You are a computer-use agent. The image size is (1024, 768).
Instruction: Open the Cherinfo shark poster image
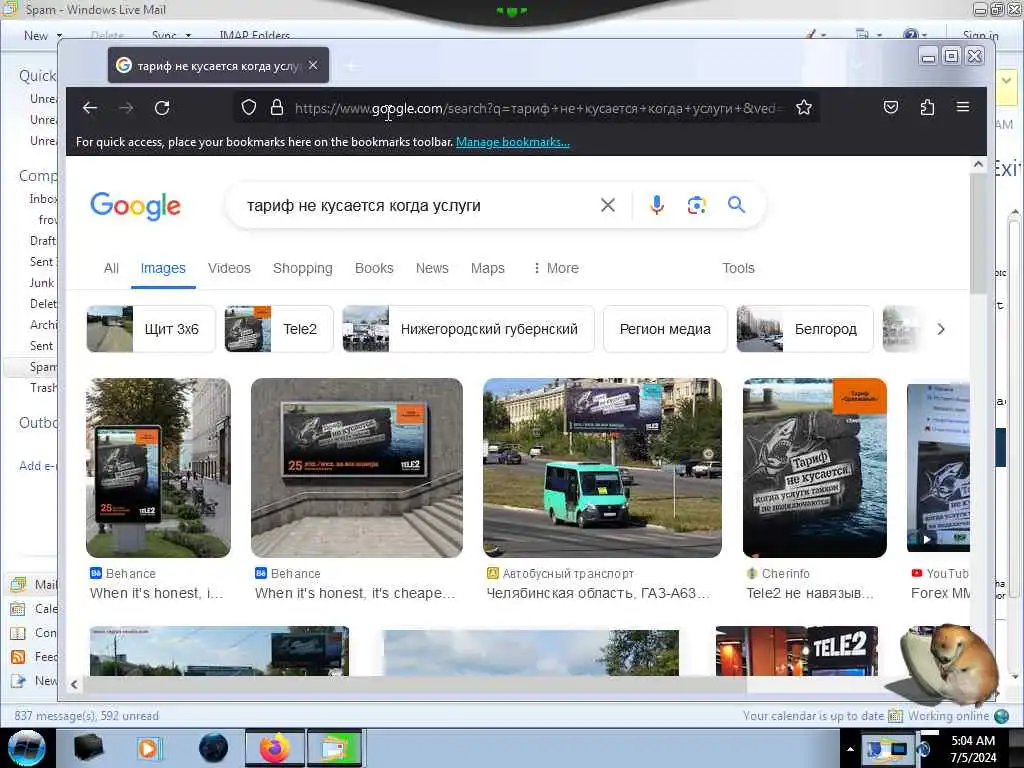tap(814, 468)
